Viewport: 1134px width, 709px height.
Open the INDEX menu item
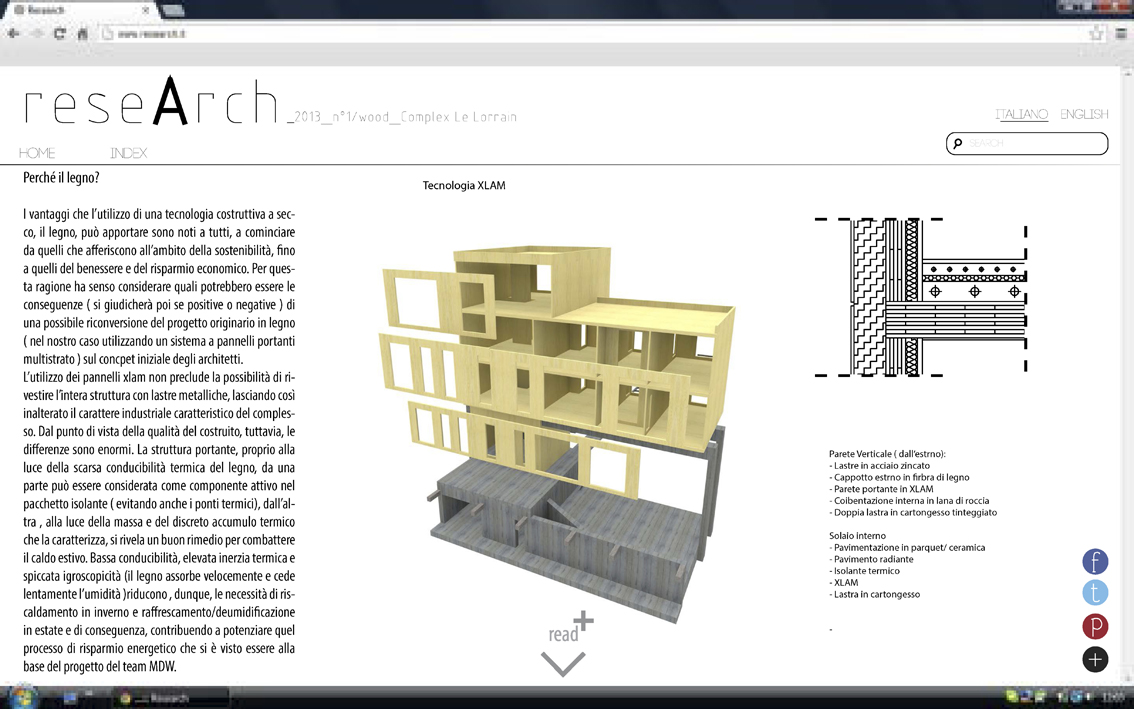tap(128, 153)
